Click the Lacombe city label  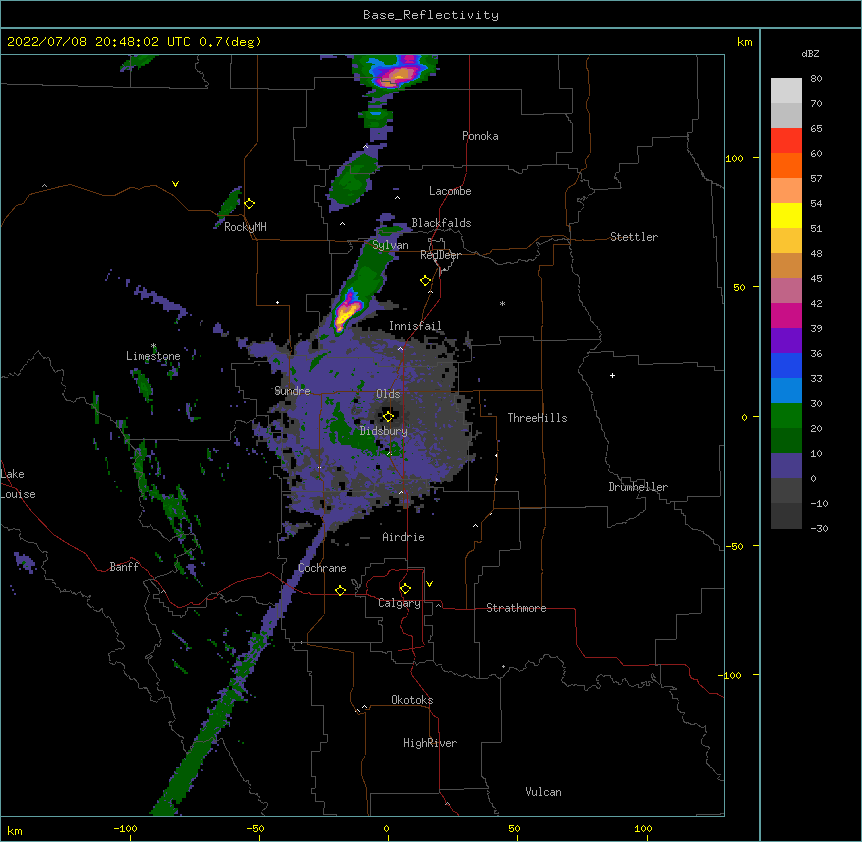click(x=450, y=191)
